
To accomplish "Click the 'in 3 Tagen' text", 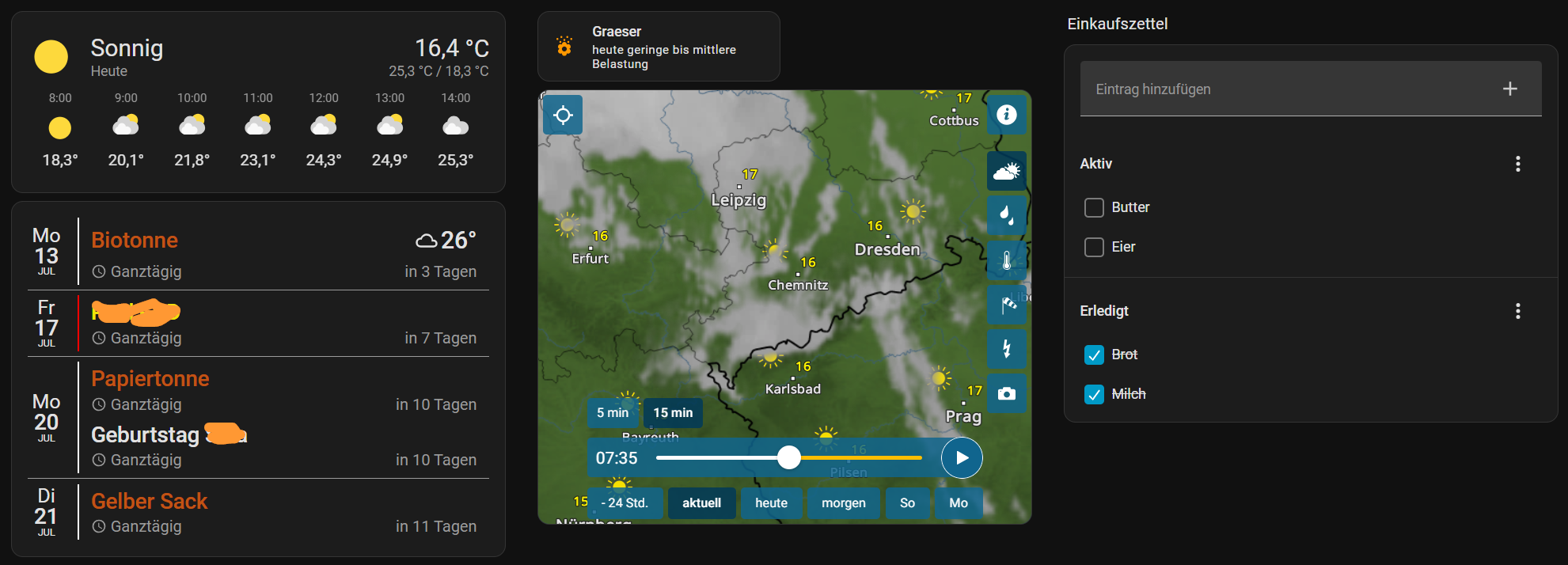I will pos(441,271).
